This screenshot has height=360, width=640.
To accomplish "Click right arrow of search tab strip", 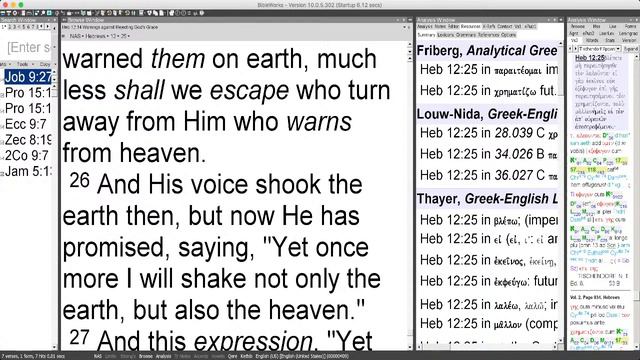I will click(x=48, y=27).
